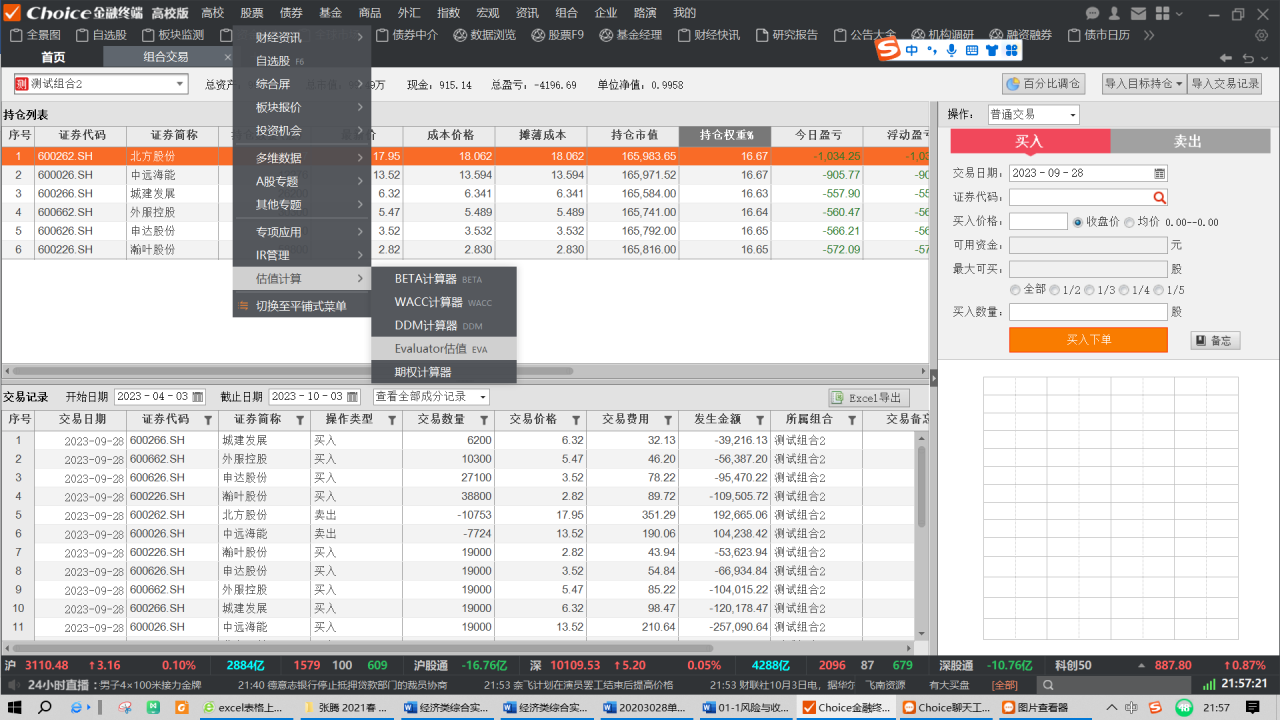Open the 债券 top menu
Image resolution: width=1280 pixels, height=720 pixels.
(x=291, y=13)
